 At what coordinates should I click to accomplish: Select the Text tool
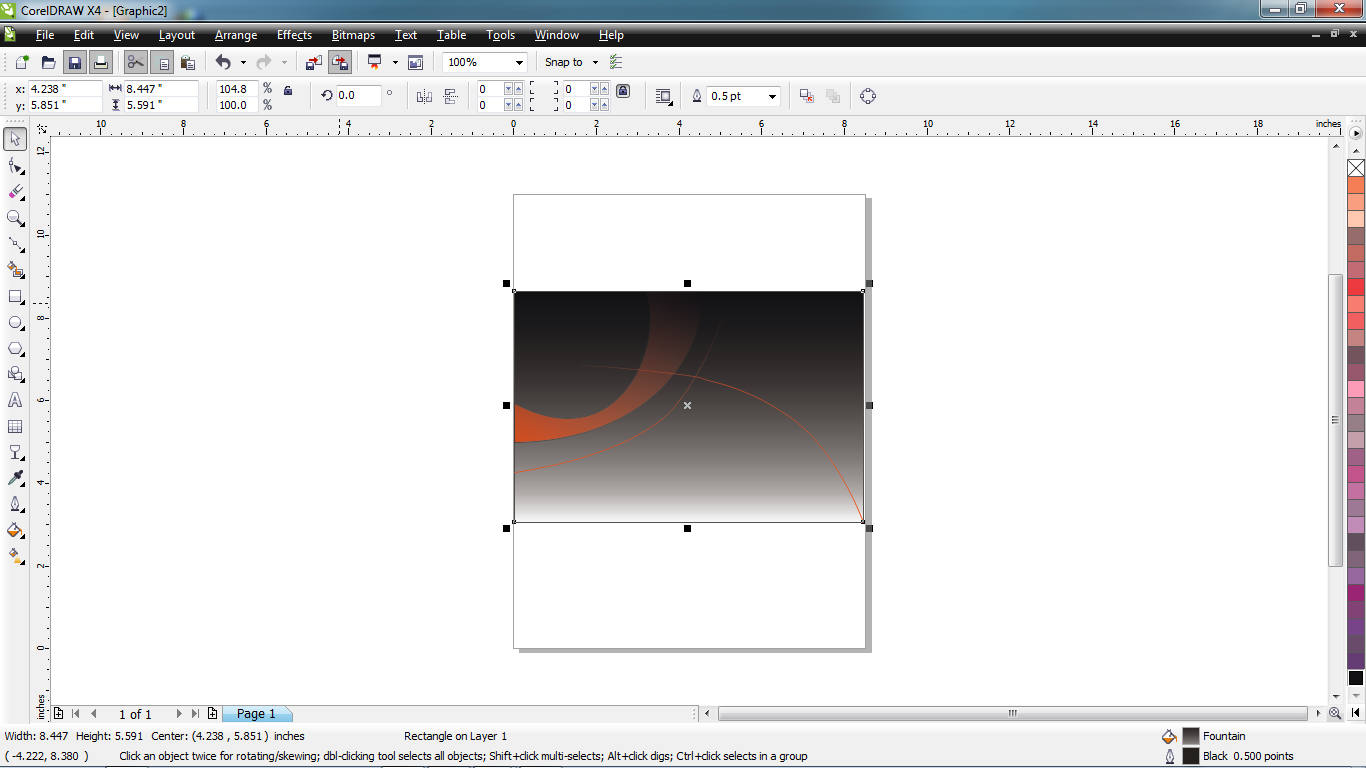(x=15, y=400)
